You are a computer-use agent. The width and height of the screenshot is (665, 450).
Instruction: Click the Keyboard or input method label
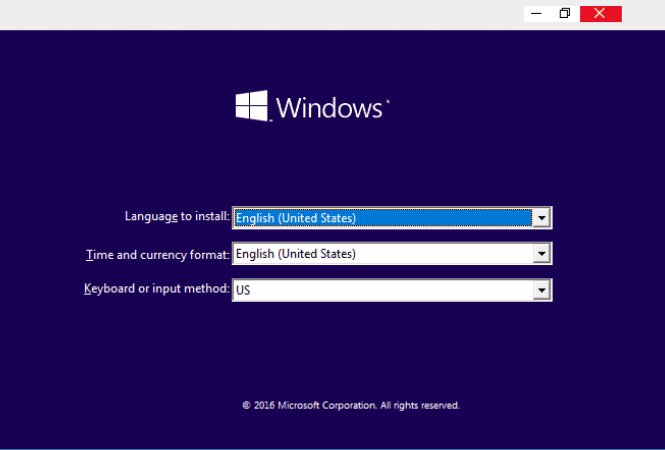[156, 289]
